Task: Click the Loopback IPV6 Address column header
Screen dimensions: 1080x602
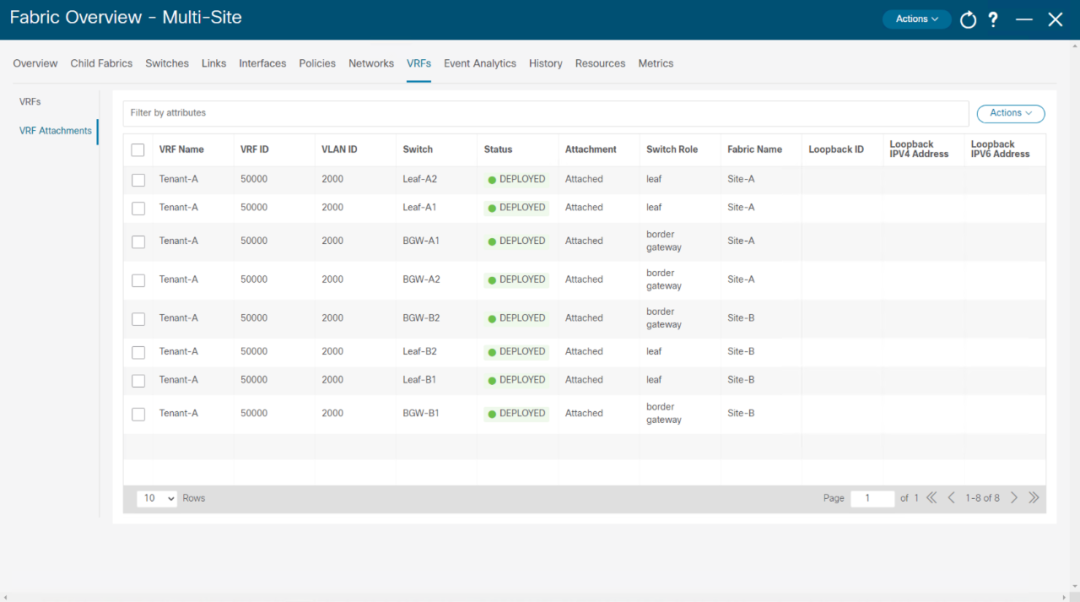Action: pos(1000,149)
